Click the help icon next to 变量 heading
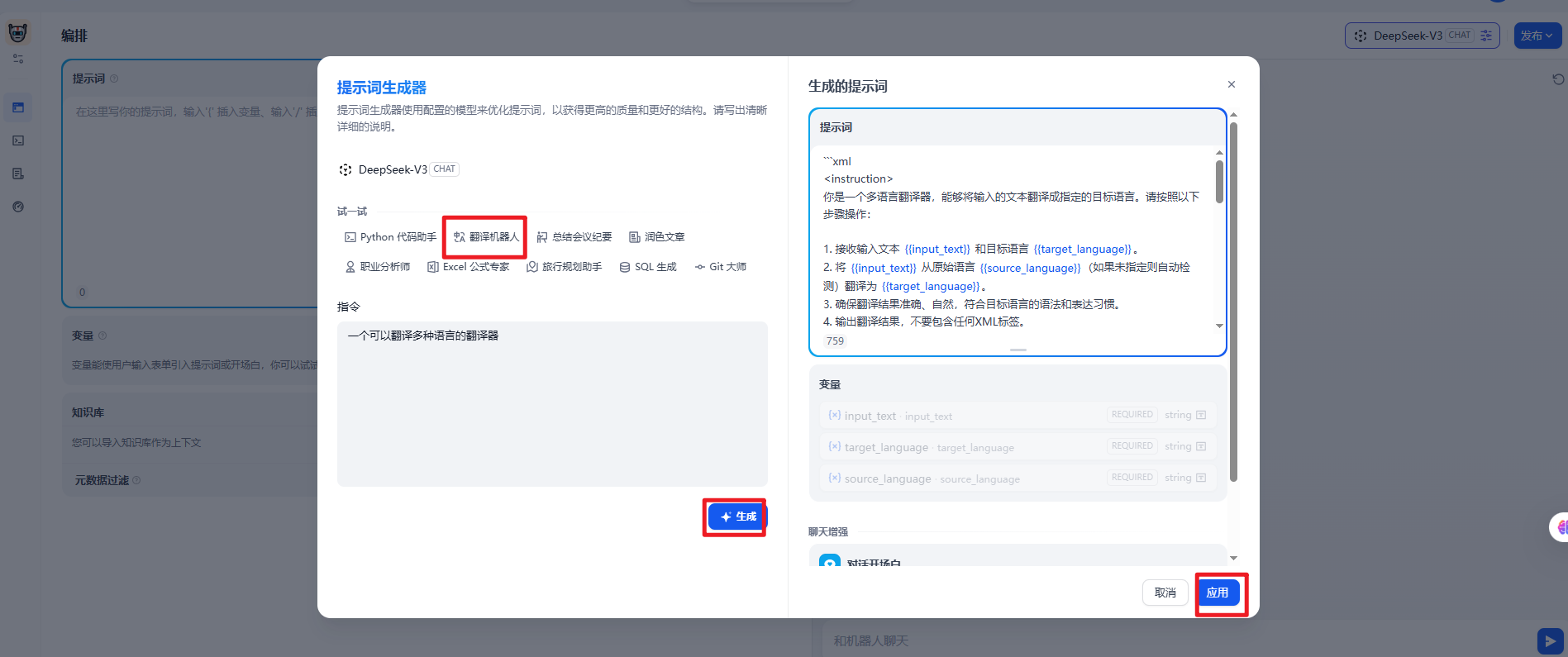The image size is (1568, 657). pos(102,336)
